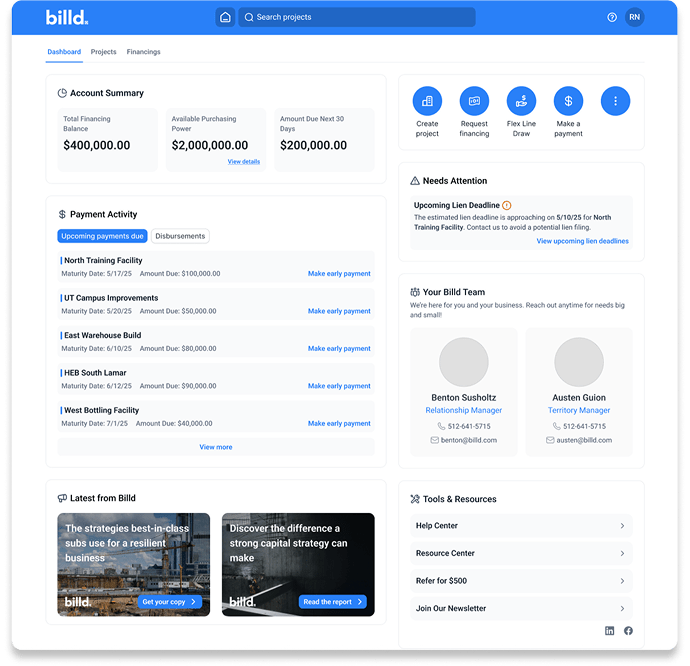Expand the Resource Center chevron
Viewport: 690px width, 666px height.
point(622,553)
